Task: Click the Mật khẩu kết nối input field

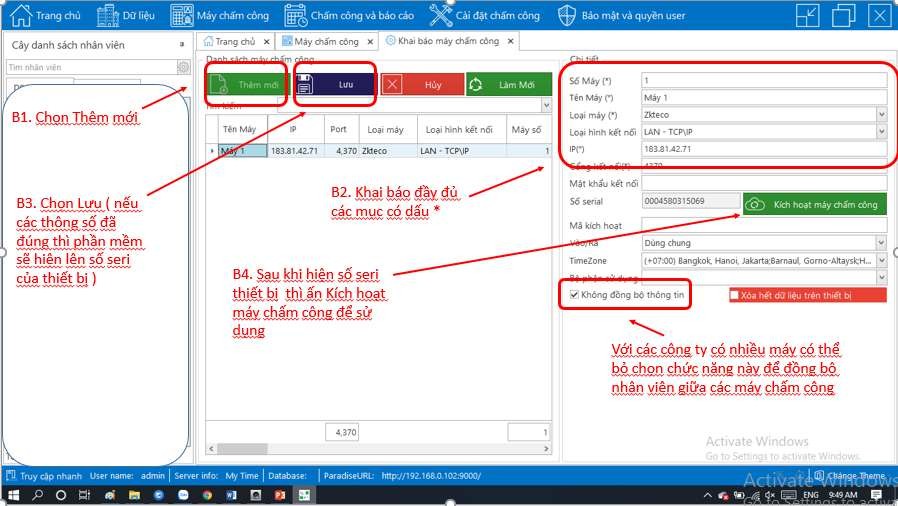Action: 763,182
